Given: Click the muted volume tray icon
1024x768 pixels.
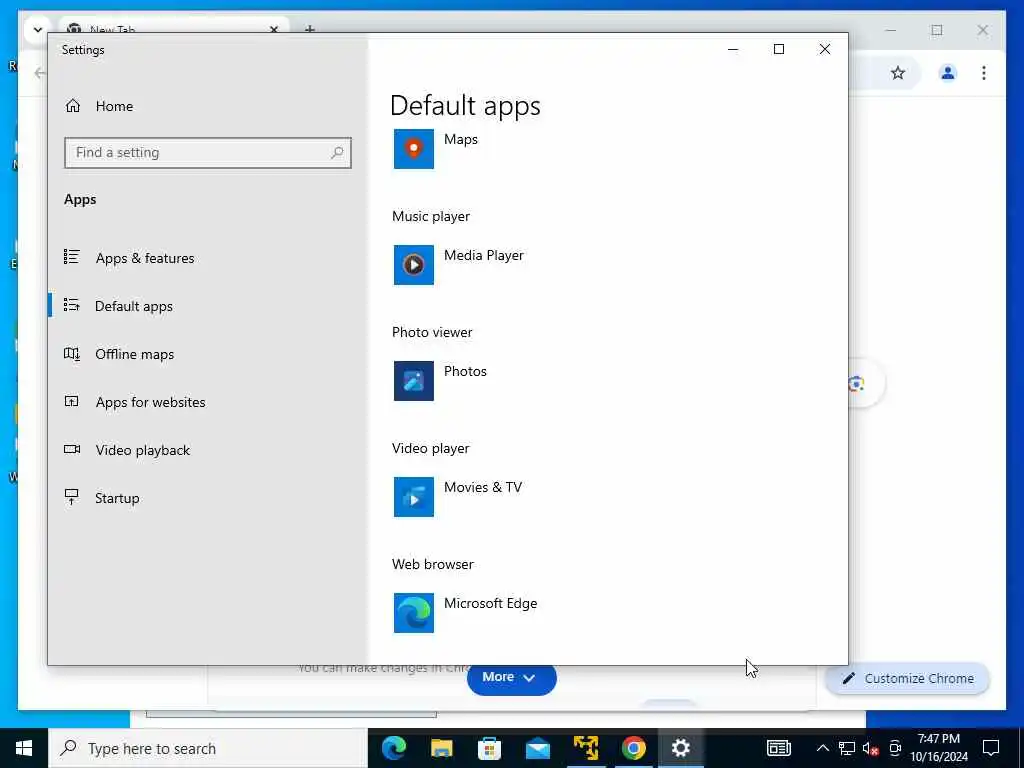Looking at the screenshot, I should pyautogui.click(x=871, y=748).
